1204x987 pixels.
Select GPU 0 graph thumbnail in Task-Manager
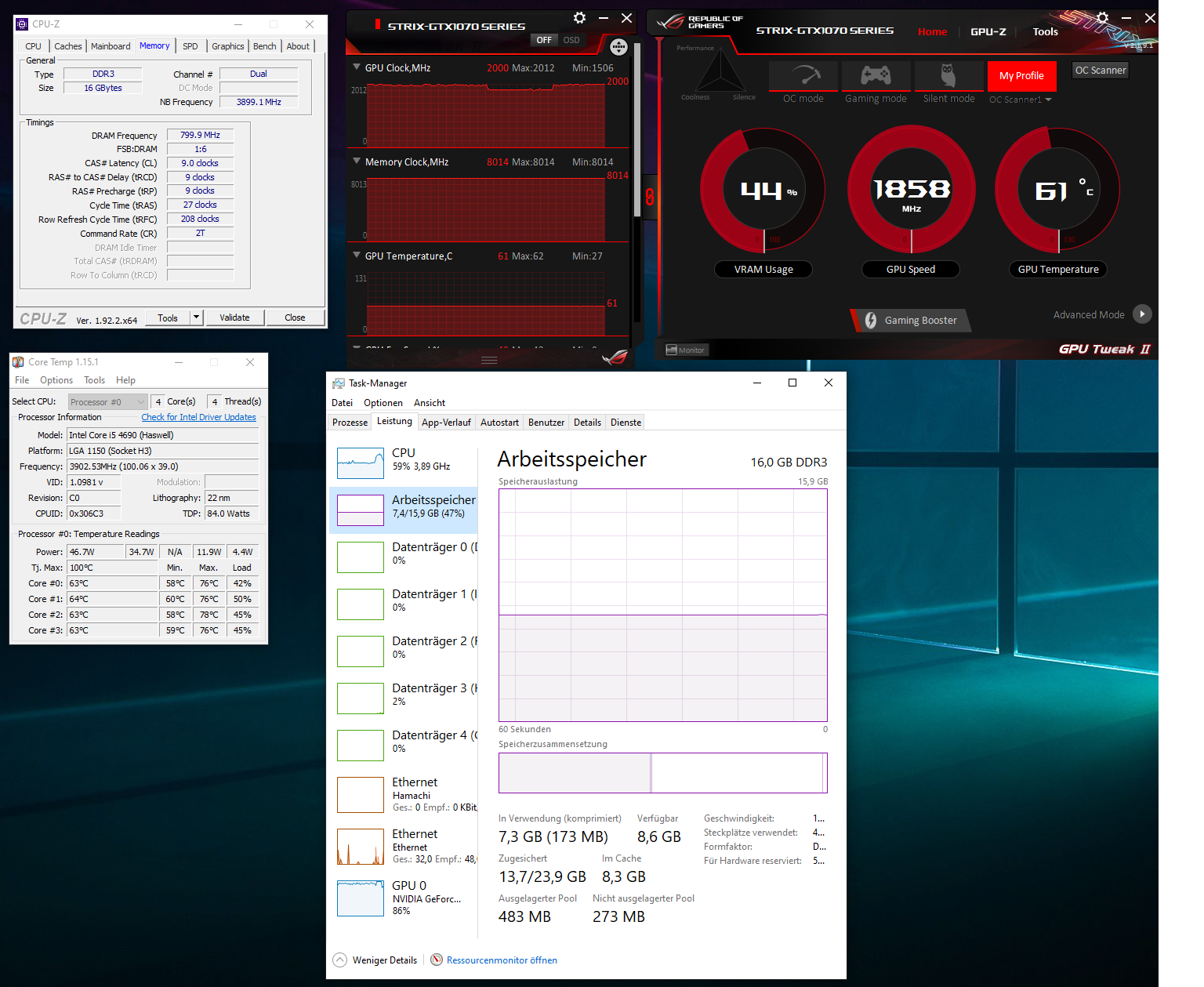pyautogui.click(x=361, y=898)
